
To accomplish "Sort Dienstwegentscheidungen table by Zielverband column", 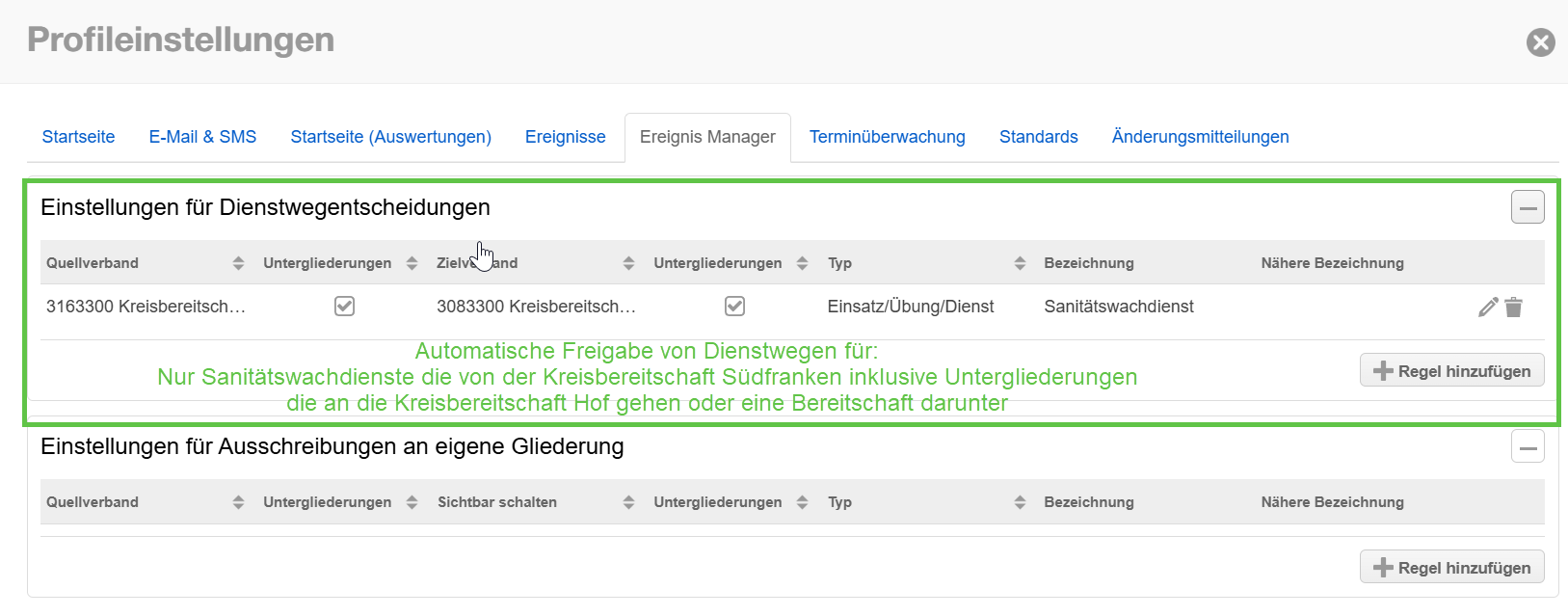I will 628,263.
